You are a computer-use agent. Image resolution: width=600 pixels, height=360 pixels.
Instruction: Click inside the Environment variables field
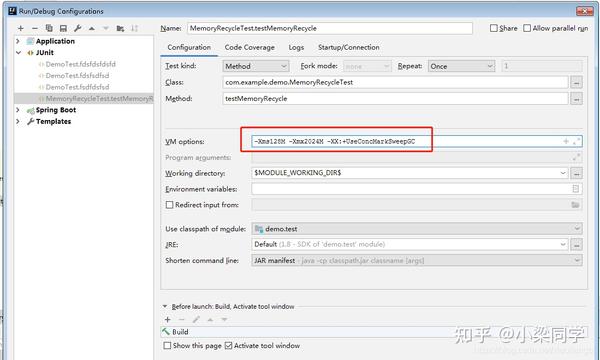tap(411, 189)
